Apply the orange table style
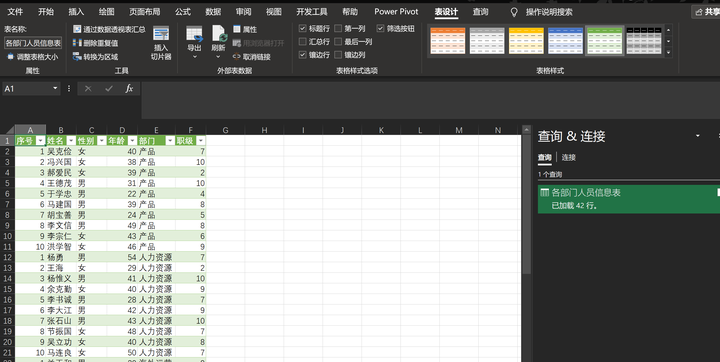 (448, 41)
